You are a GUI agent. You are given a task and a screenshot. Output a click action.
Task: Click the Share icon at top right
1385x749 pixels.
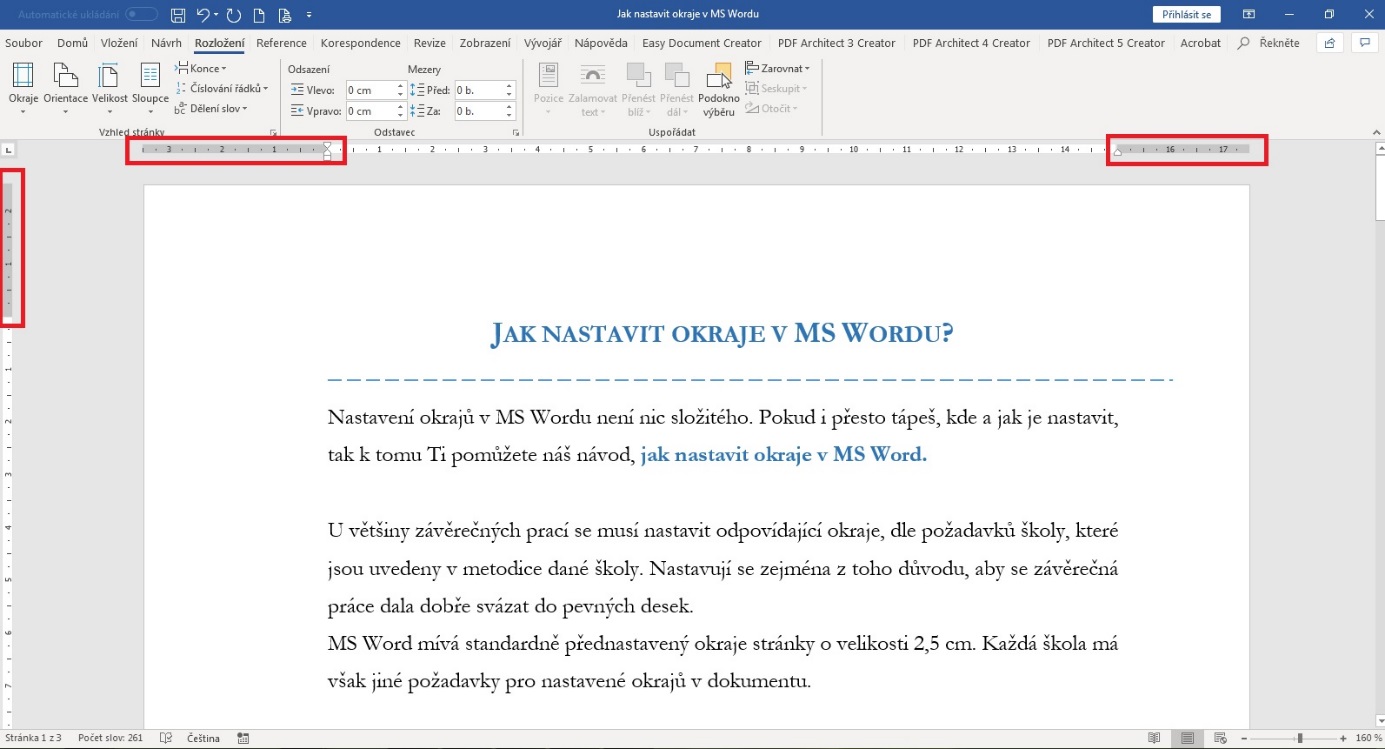pyautogui.click(x=1329, y=43)
